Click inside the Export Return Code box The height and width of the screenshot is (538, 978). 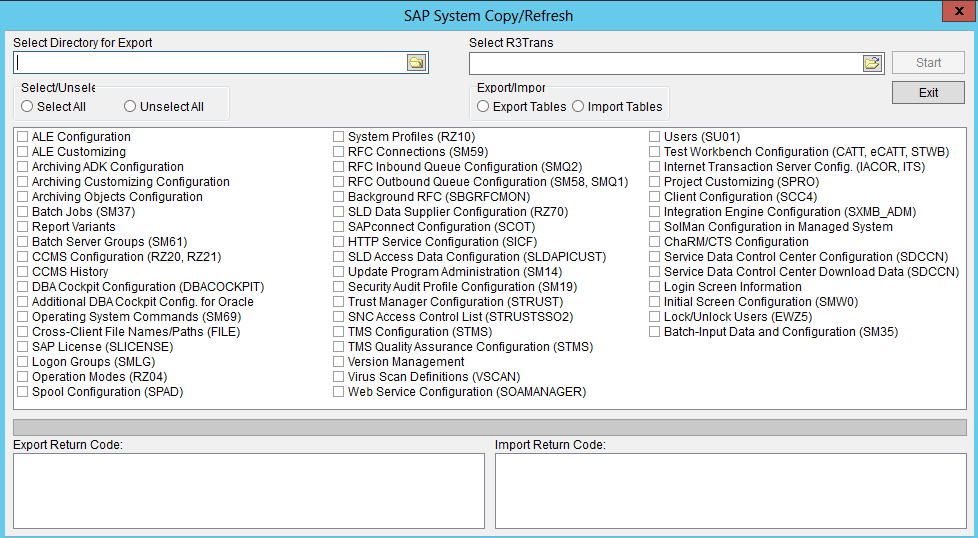(x=249, y=491)
